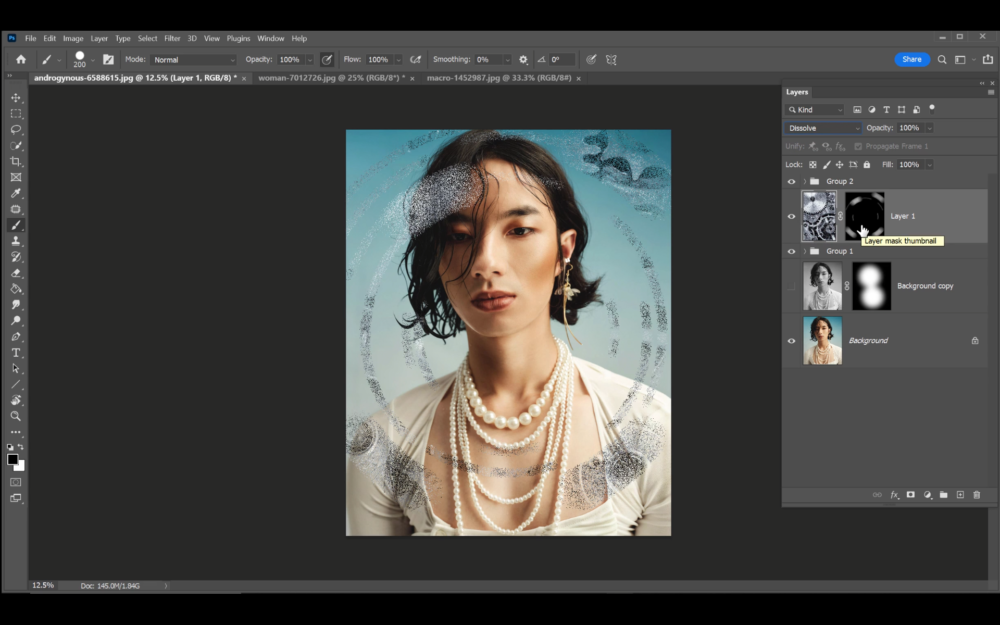Select the Clone Stamp tool
The height and width of the screenshot is (625, 1000).
pyautogui.click(x=15, y=241)
